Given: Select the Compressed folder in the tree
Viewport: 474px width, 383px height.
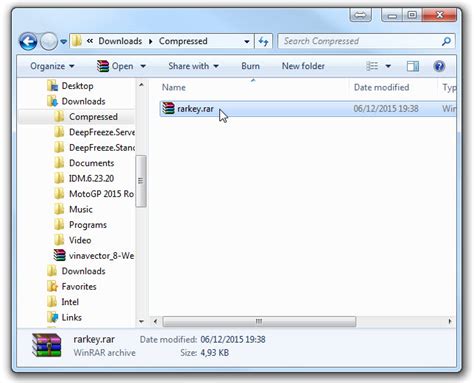Looking at the screenshot, I should [x=93, y=117].
